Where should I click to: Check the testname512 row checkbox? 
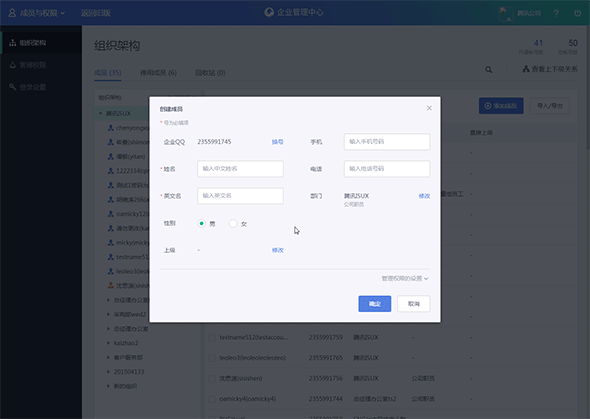212,337
